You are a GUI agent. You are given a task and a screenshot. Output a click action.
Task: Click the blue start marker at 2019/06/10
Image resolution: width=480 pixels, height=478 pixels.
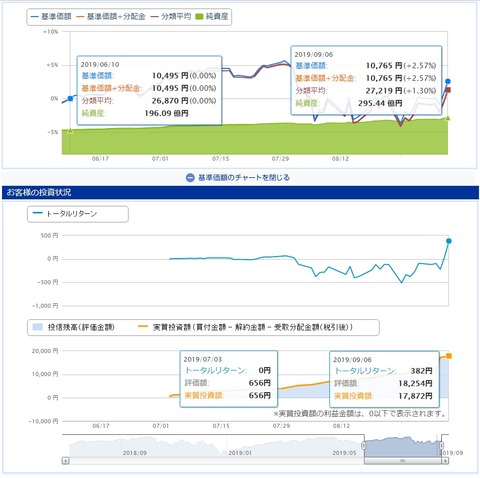70,98
